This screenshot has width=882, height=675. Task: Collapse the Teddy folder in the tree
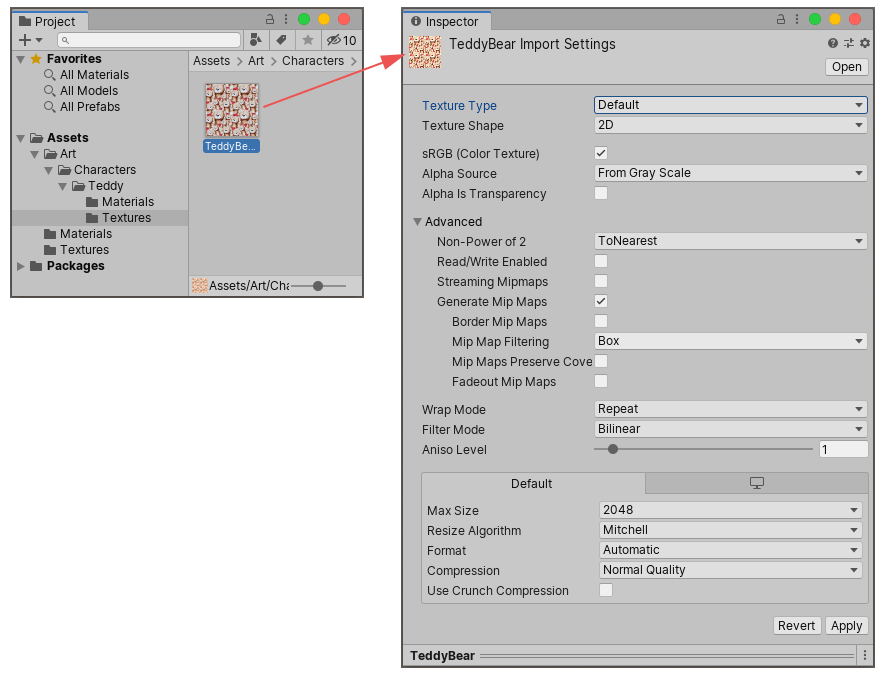62,185
